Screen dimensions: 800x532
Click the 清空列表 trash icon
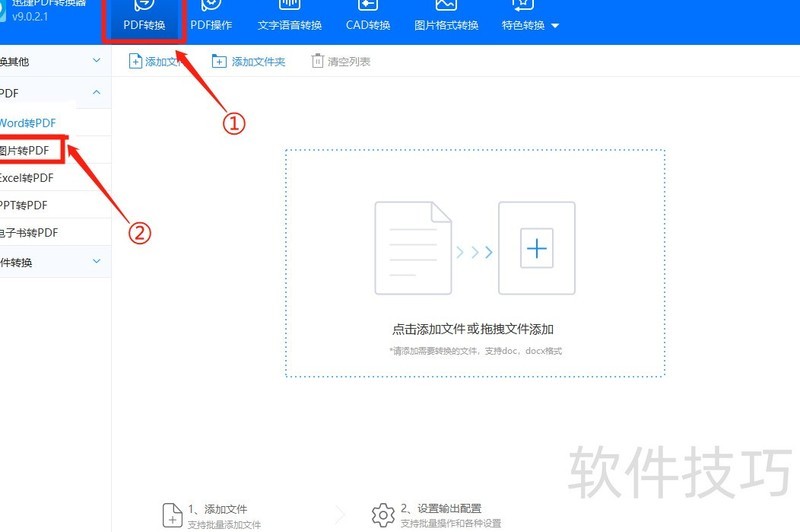[x=317, y=61]
